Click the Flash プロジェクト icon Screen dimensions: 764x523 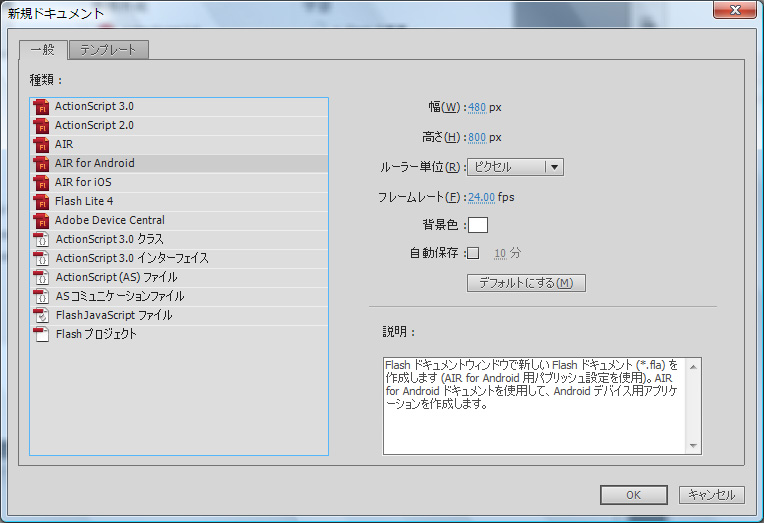pyautogui.click(x=41, y=334)
